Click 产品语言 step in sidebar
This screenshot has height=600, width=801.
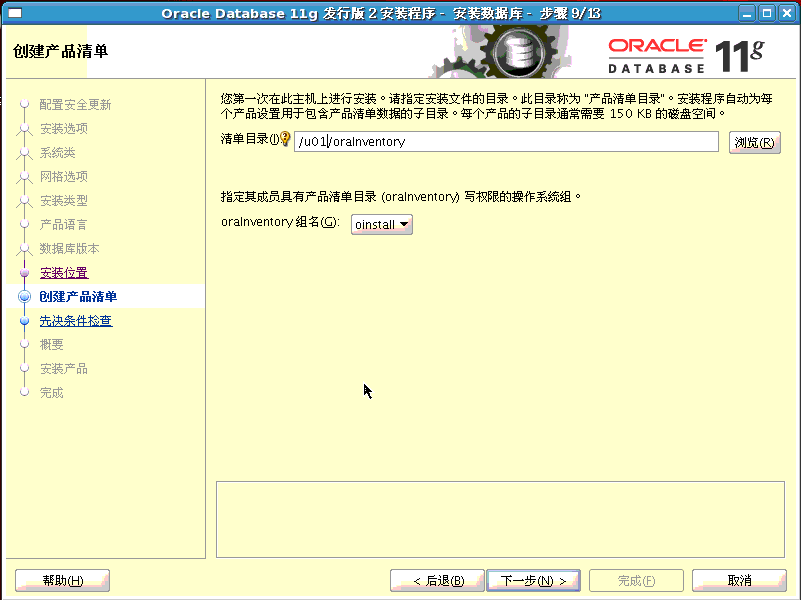point(64,225)
